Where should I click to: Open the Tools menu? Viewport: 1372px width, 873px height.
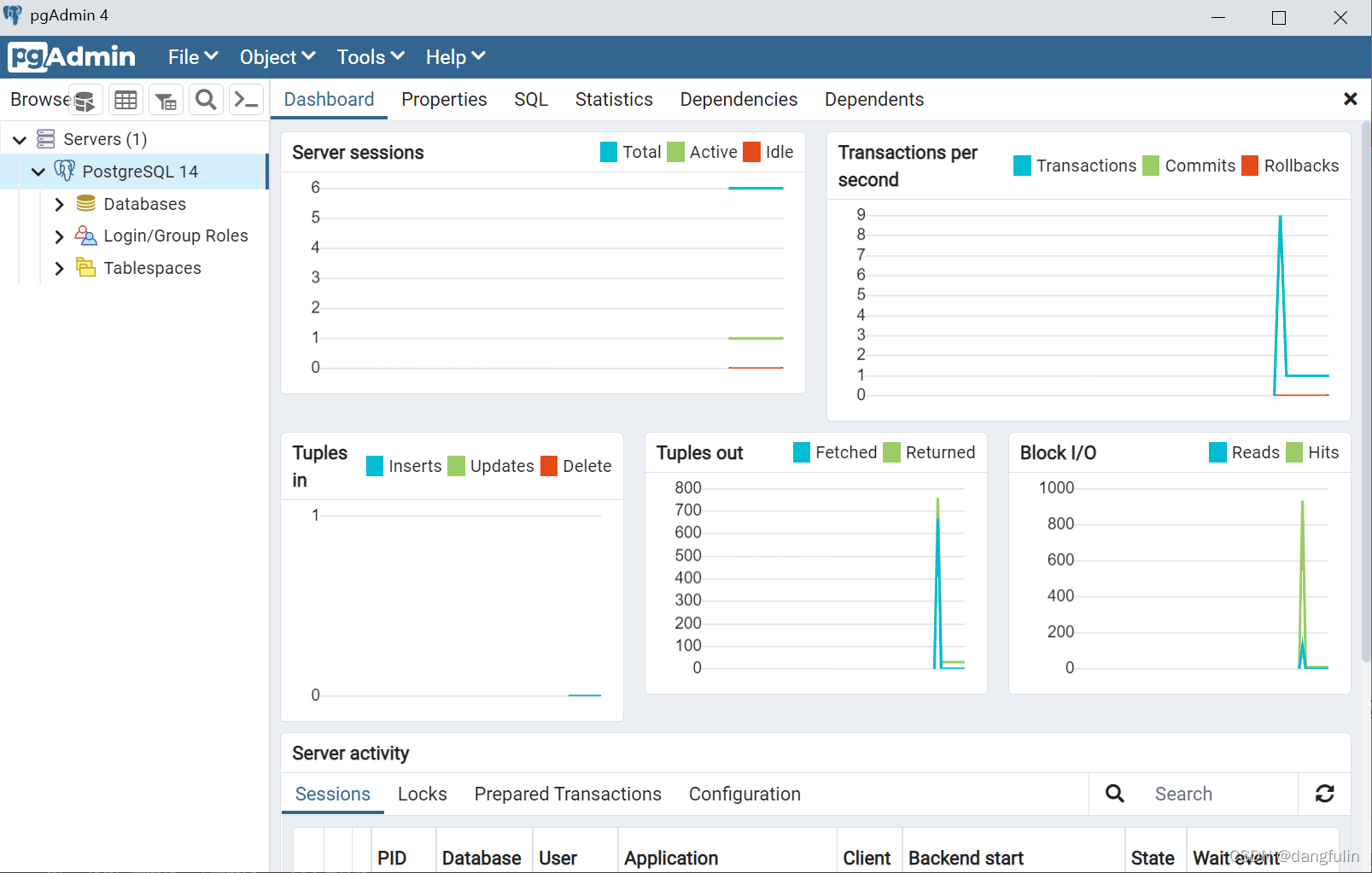click(x=371, y=57)
